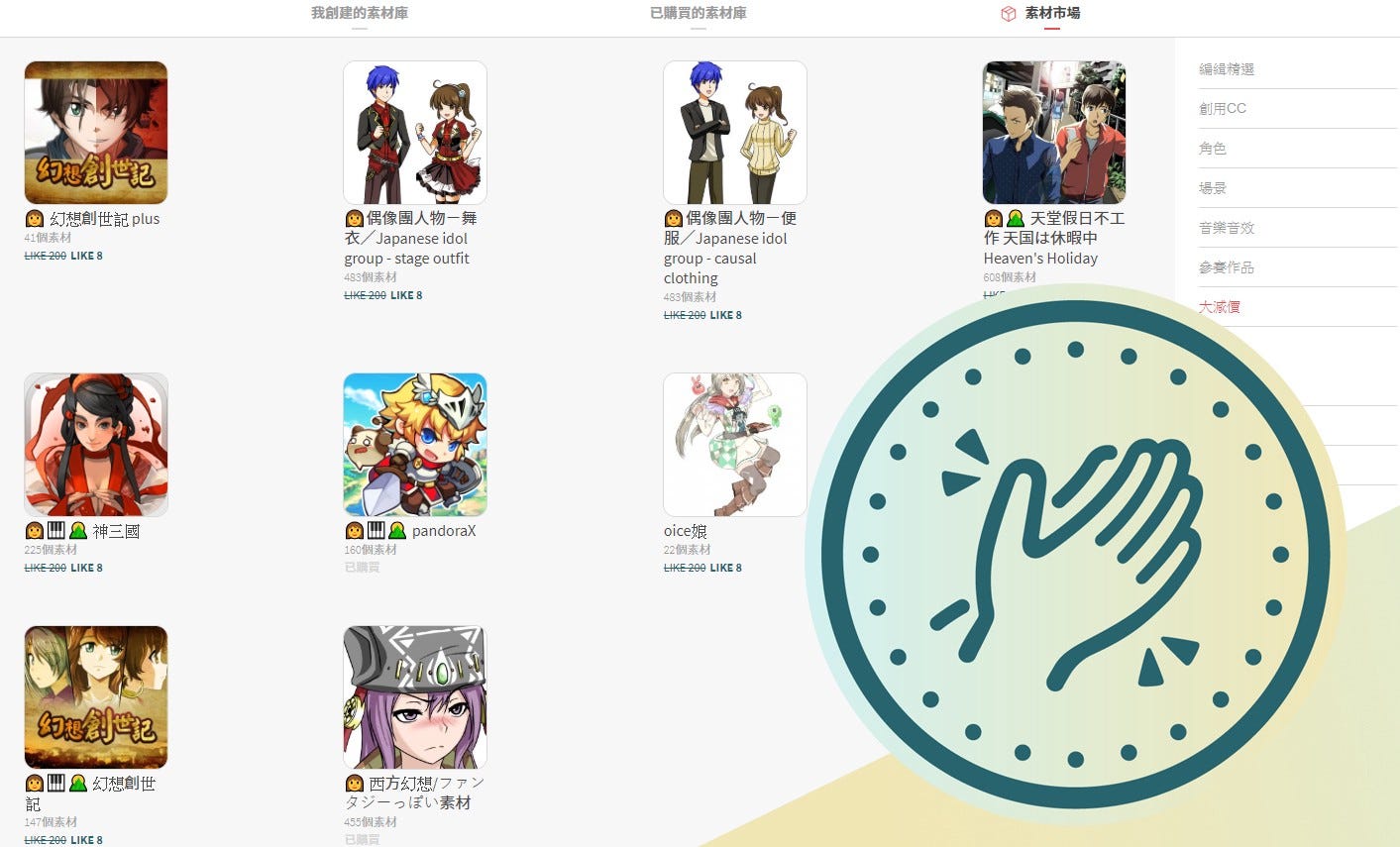Open the 神三國 red-robed woman thumbnail

[x=96, y=445]
